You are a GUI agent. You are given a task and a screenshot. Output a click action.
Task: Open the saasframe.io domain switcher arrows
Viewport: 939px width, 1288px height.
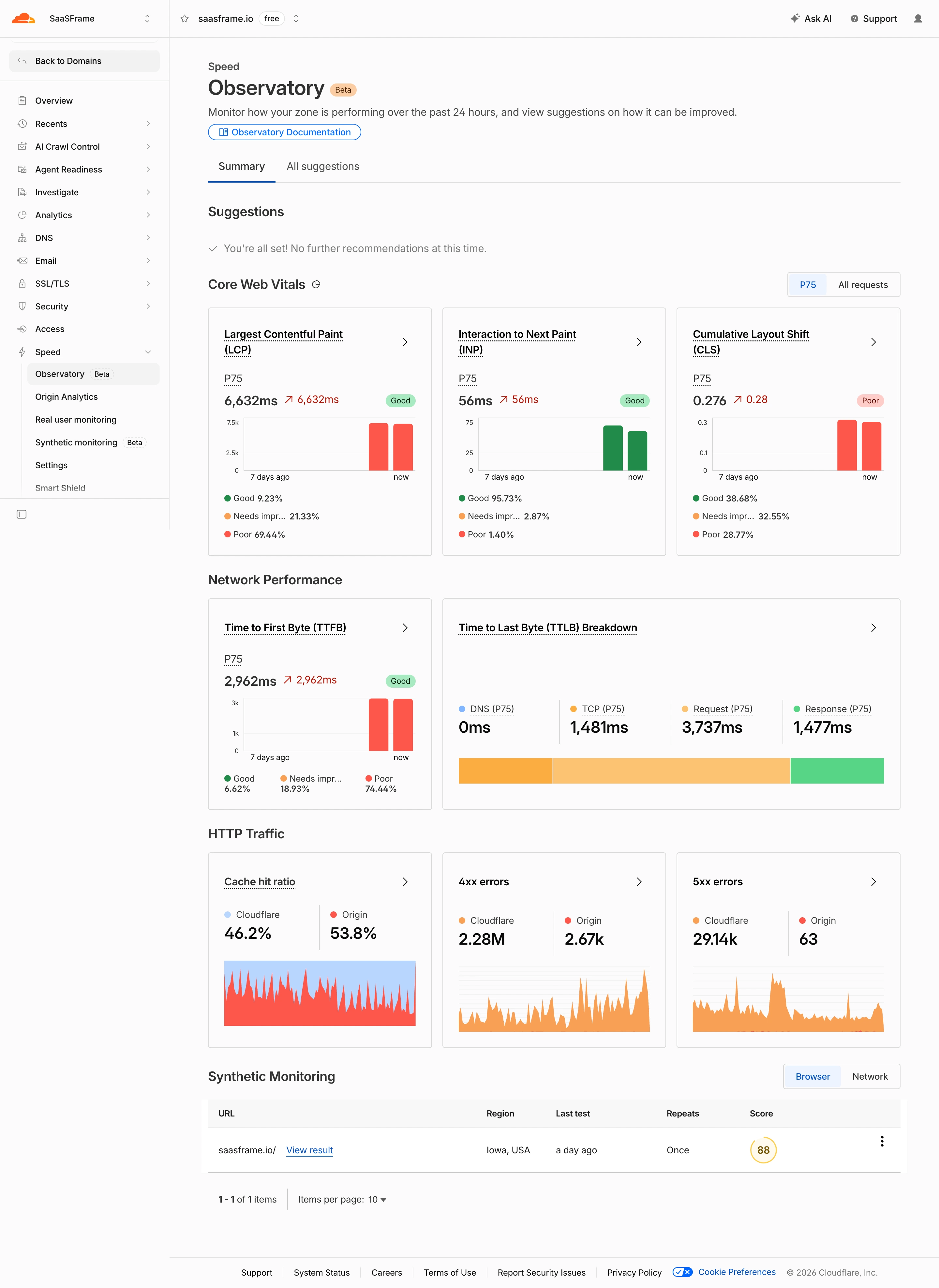click(296, 19)
